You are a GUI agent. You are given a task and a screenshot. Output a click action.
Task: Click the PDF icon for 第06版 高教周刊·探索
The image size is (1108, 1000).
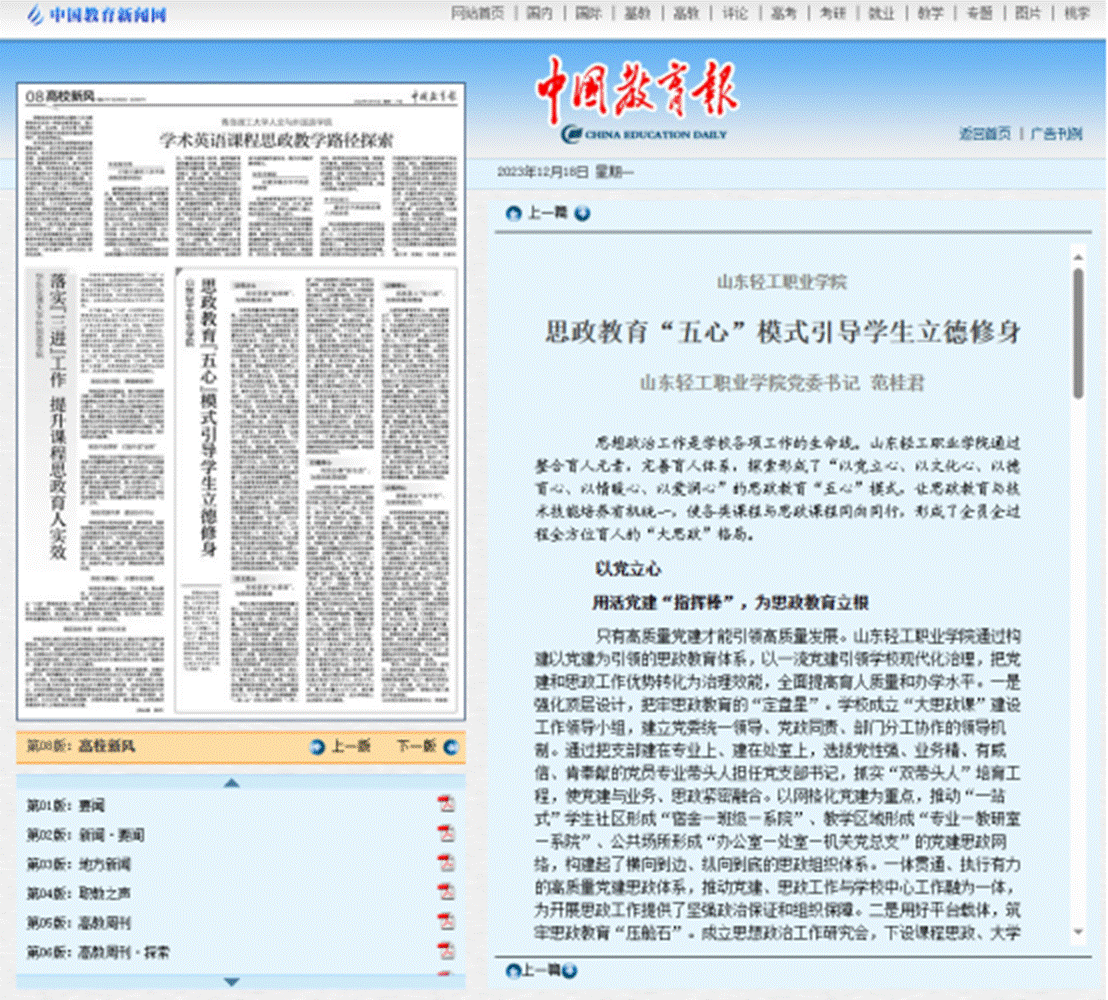coord(445,949)
